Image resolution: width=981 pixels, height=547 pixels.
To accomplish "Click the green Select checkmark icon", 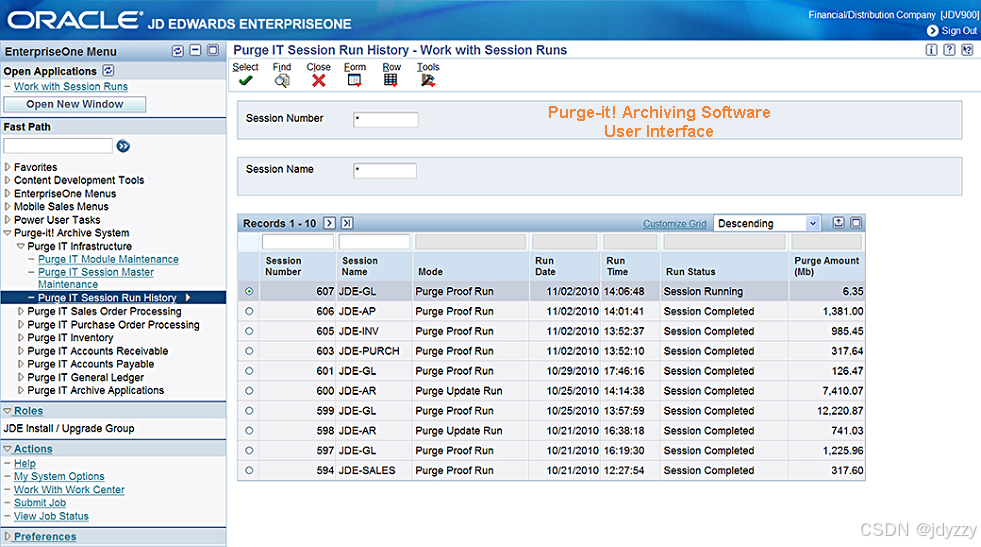I will [x=245, y=80].
